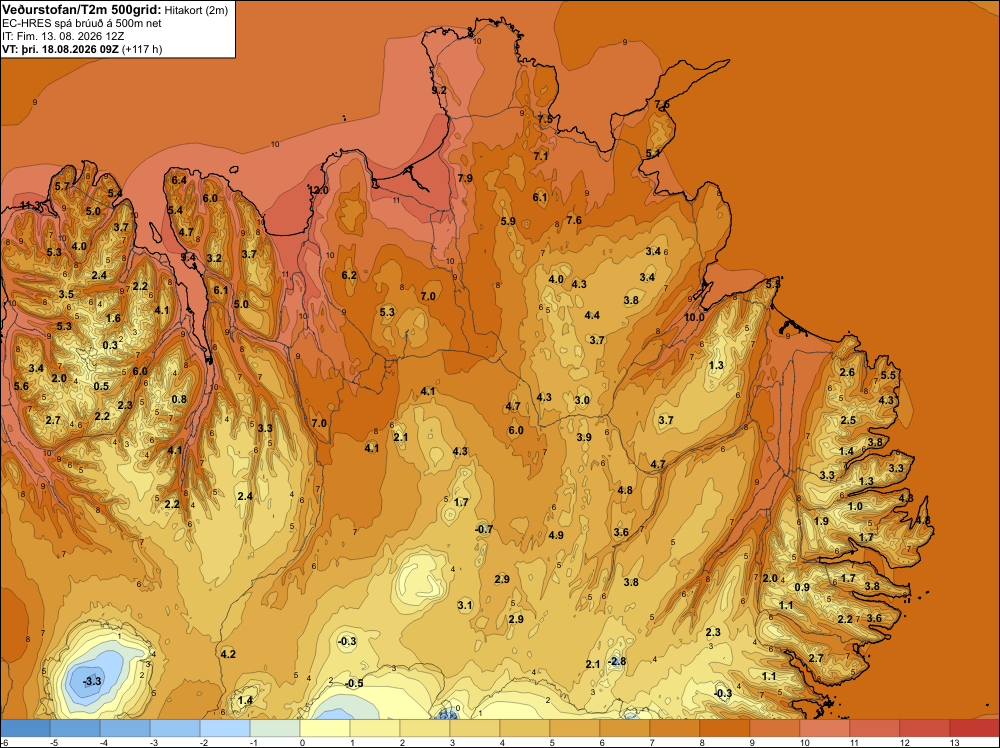
Task: Pick the legend swatch between 11 and 12
Action: pos(874,728)
